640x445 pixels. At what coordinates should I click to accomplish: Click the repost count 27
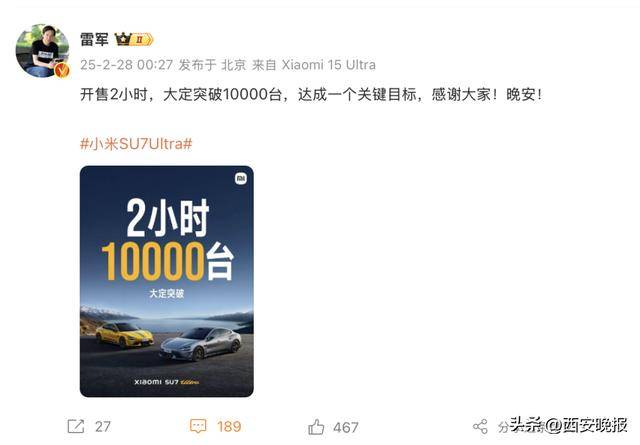point(103,427)
